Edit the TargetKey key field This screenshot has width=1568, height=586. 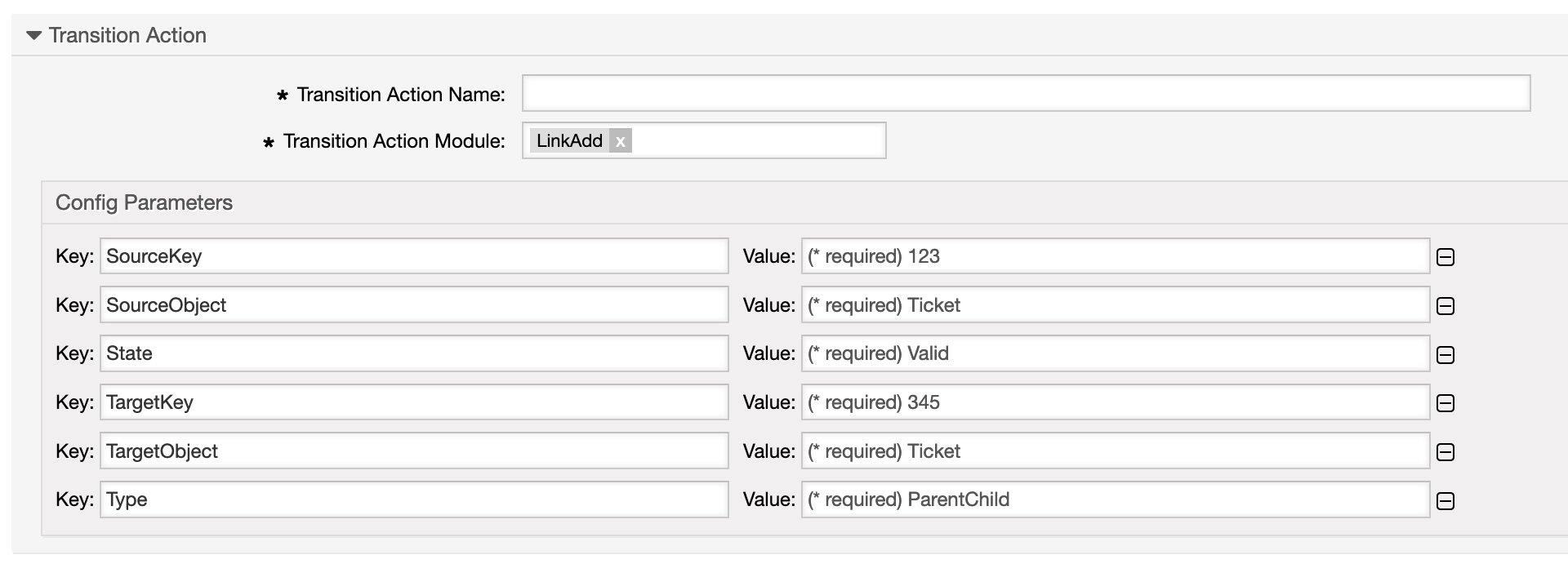413,402
